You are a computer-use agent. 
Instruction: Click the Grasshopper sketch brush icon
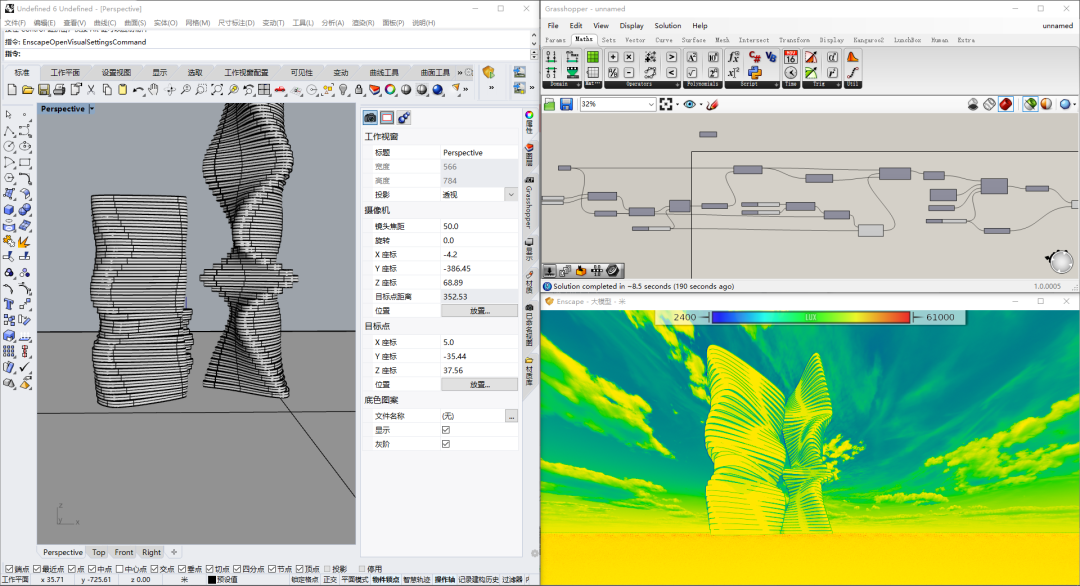coord(712,104)
